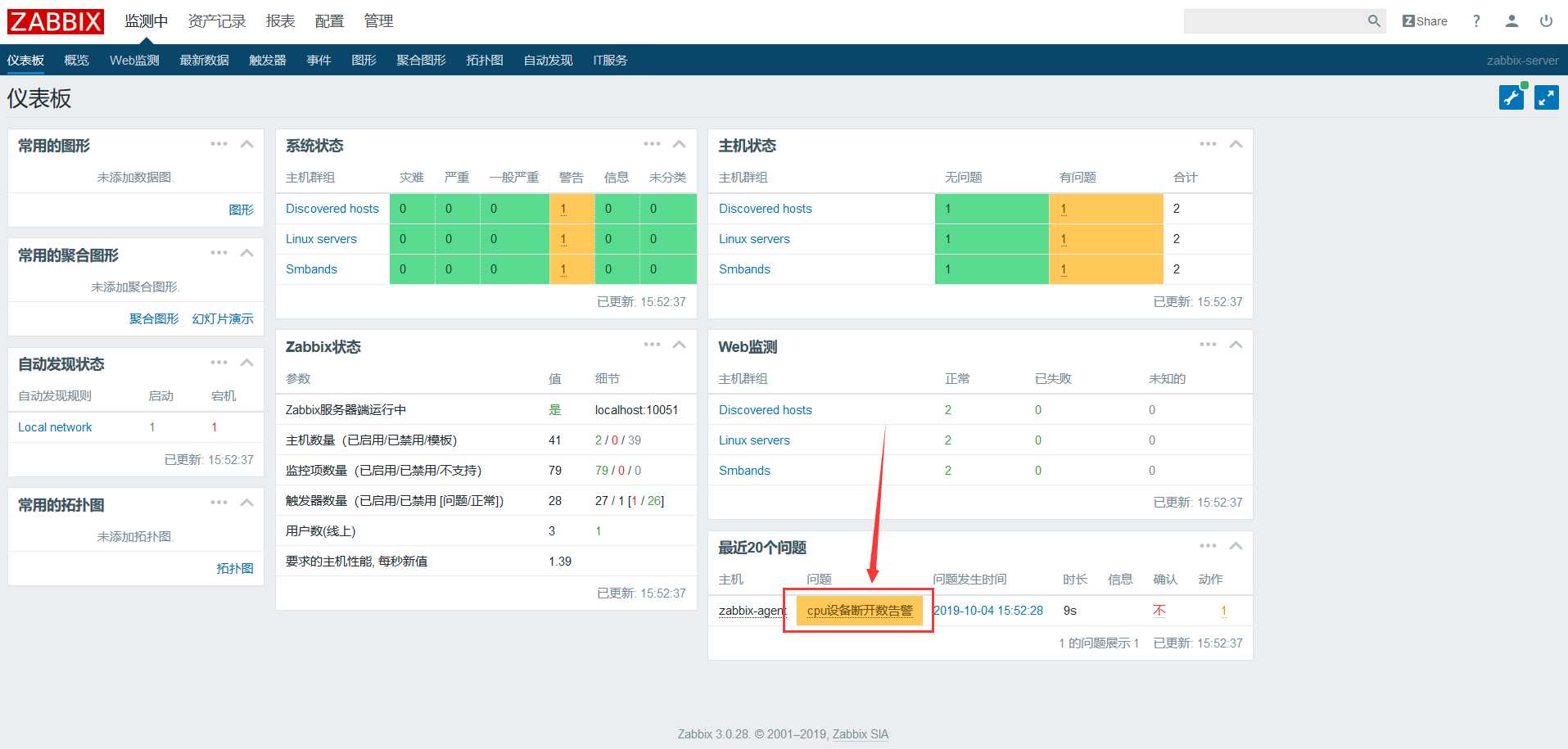The height and width of the screenshot is (749, 1568).
Task: Open the Local network discovery rule
Action: tap(55, 427)
